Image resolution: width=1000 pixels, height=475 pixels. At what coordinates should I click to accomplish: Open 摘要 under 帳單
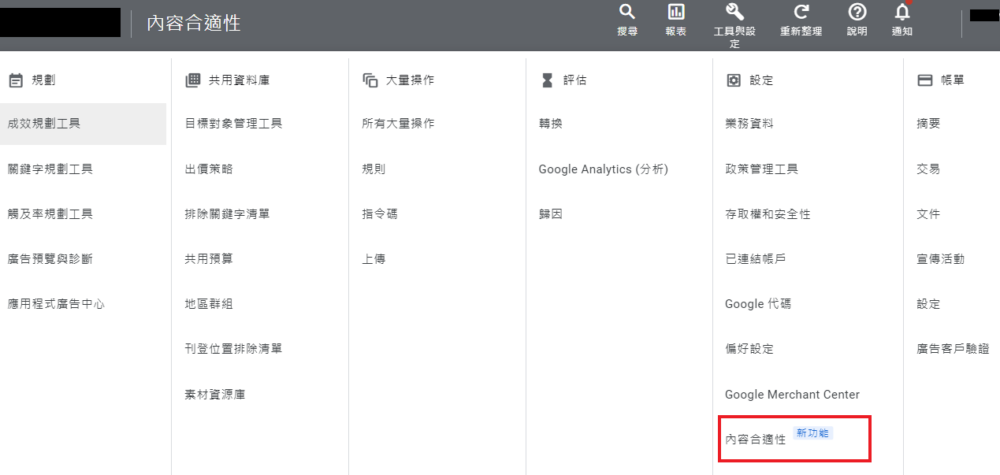(x=928, y=124)
